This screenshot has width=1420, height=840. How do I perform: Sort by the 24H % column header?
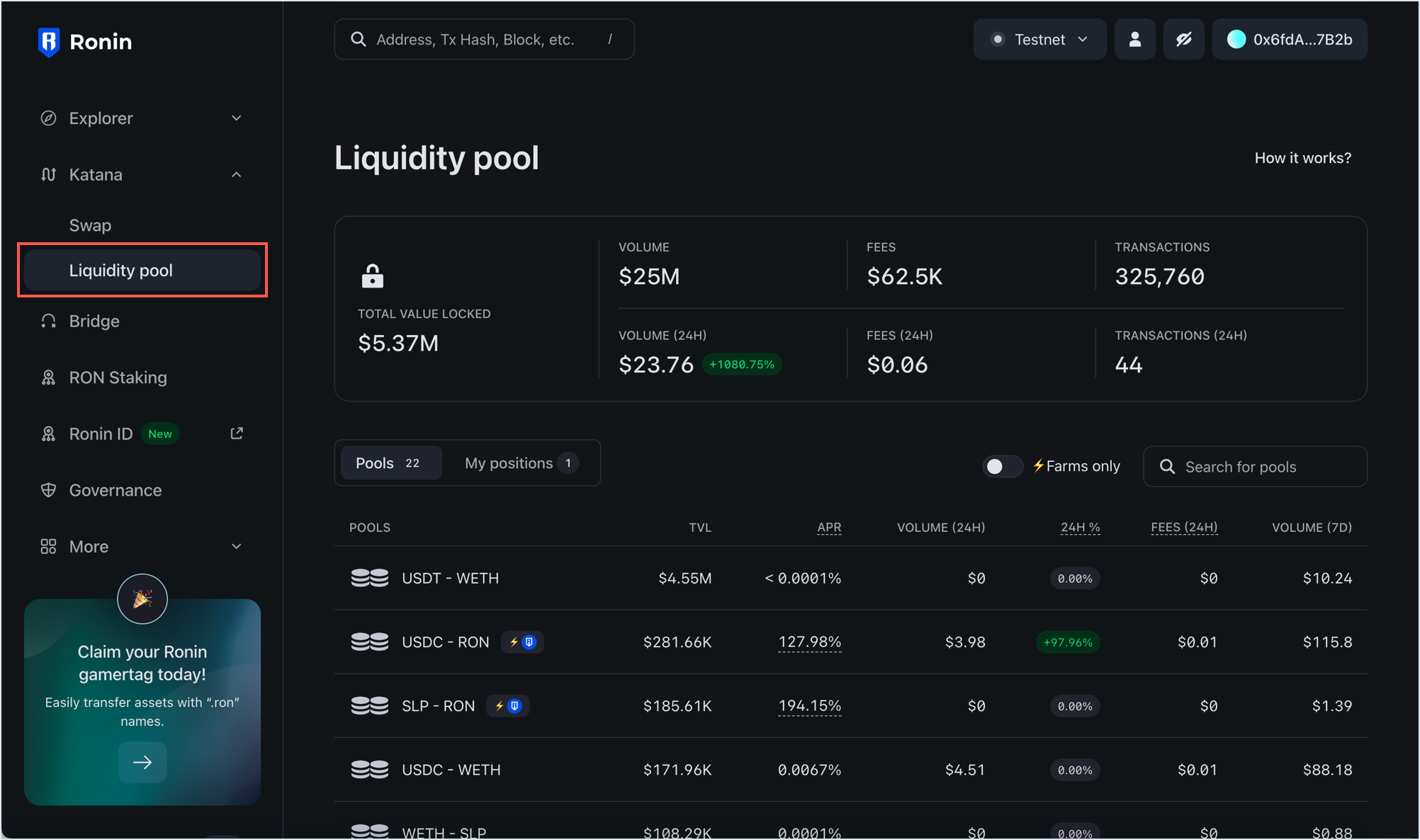click(1080, 527)
